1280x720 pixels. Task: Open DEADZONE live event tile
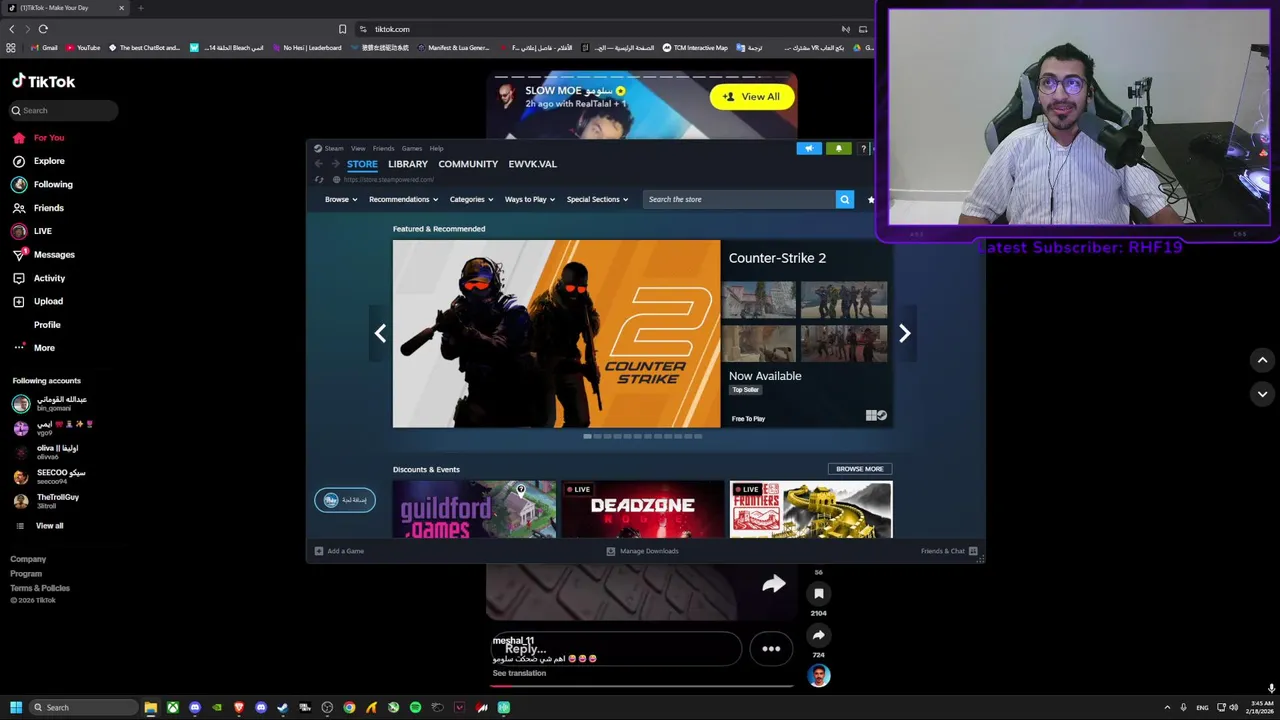(x=643, y=510)
